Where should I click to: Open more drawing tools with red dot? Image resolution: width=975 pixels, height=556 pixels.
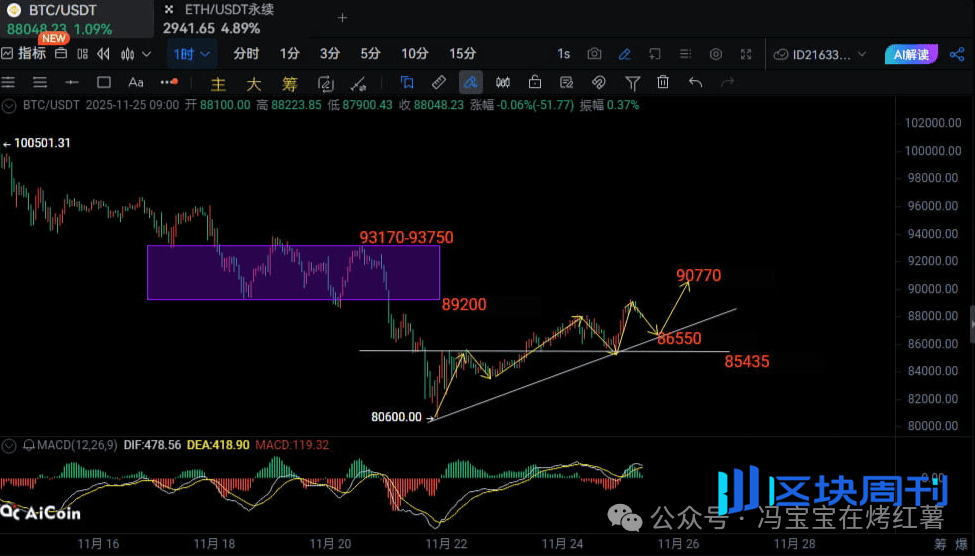click(x=169, y=81)
